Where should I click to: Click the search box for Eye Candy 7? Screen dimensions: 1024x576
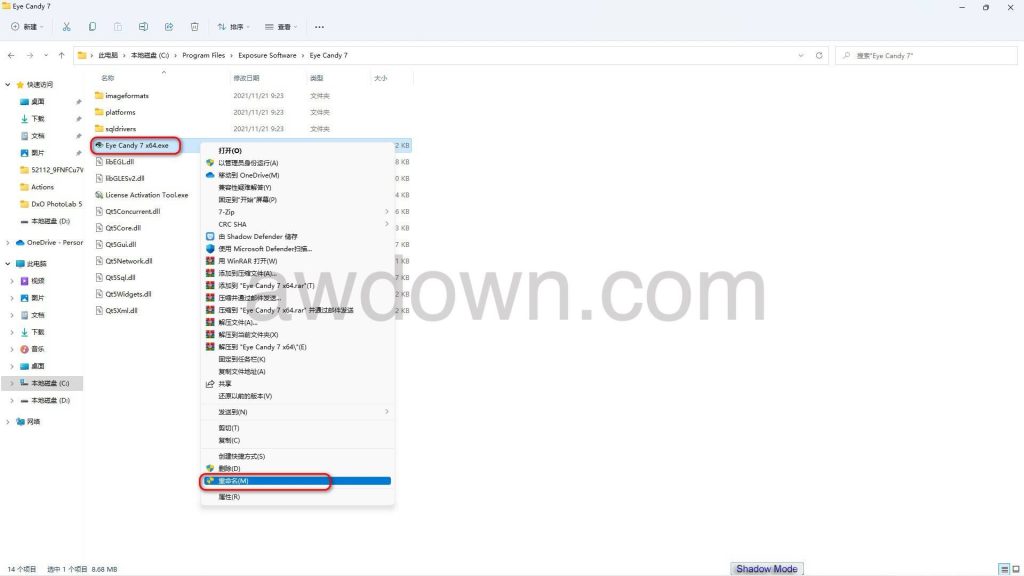tap(925, 55)
